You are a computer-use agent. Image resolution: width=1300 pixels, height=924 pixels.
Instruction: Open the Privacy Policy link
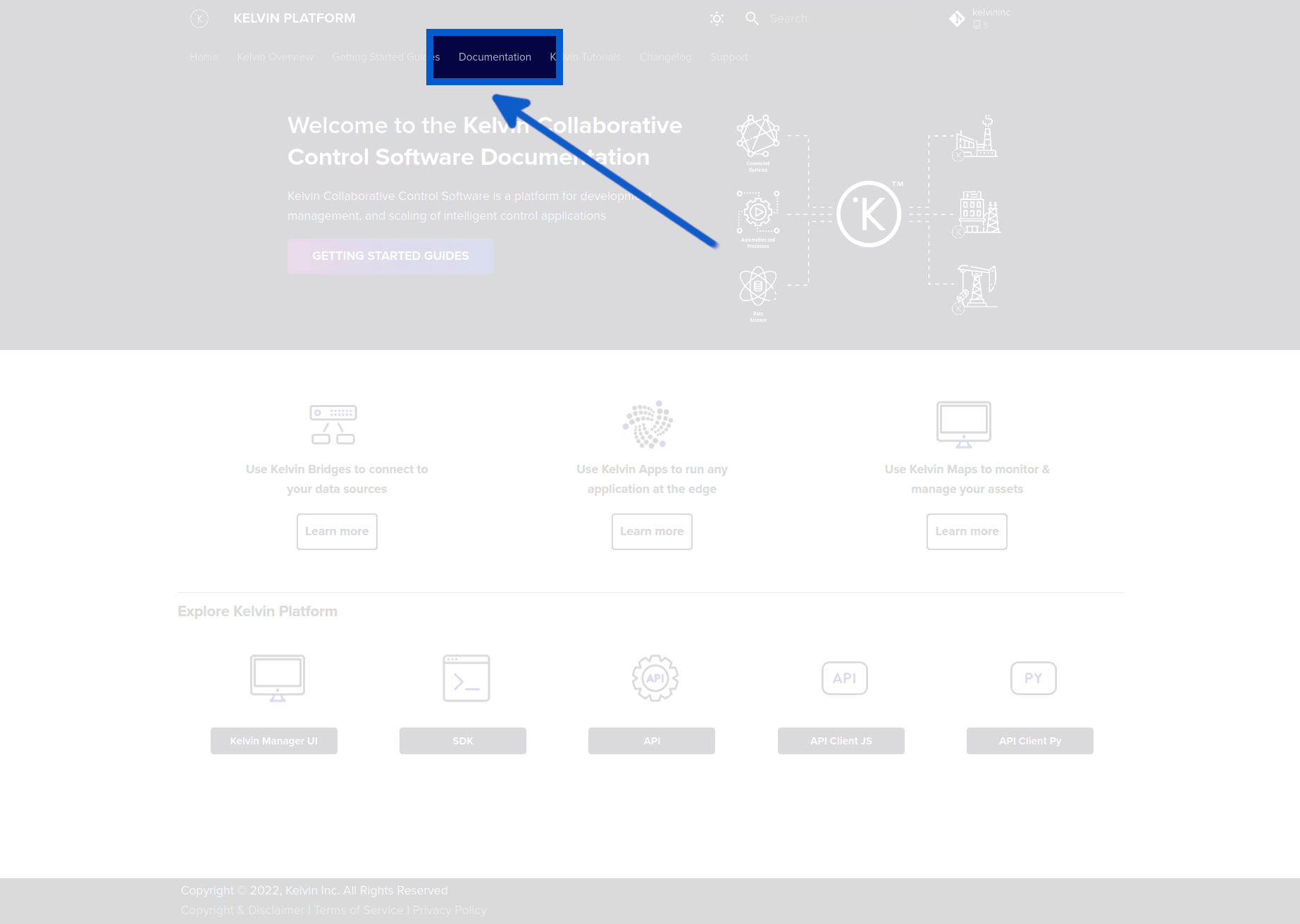pos(450,910)
